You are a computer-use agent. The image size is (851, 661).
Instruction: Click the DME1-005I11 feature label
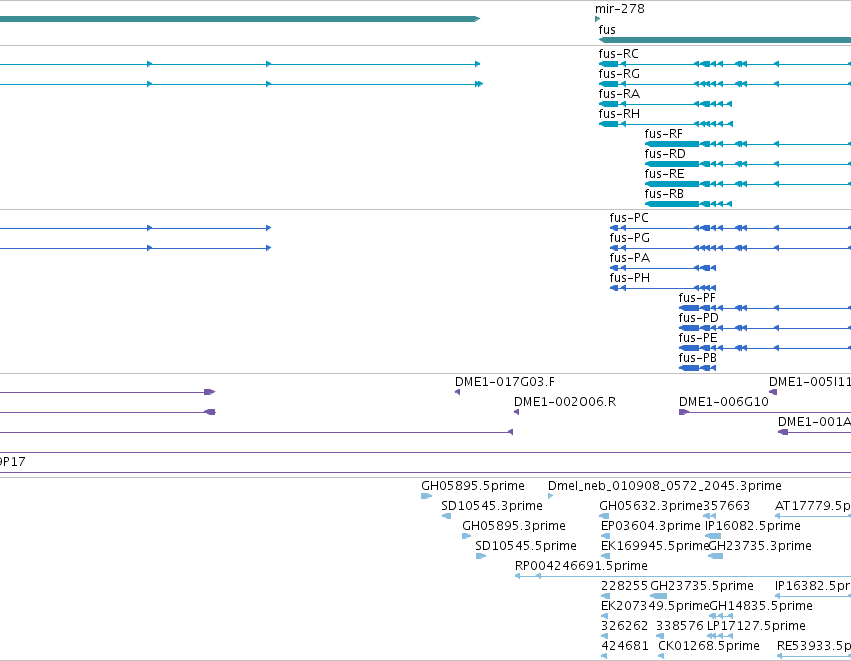(x=810, y=382)
